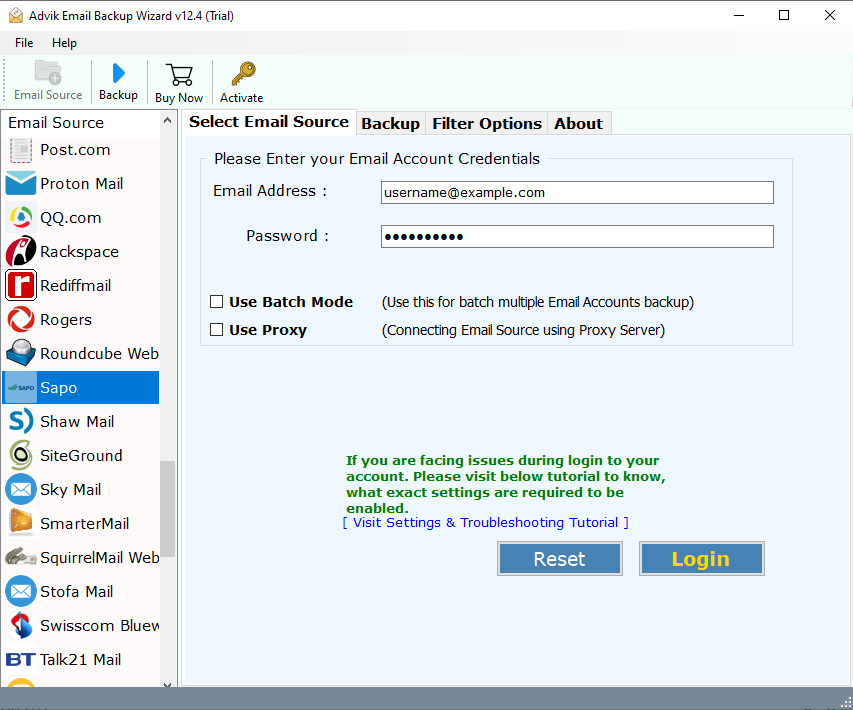Screen dimensions: 853x710
Task: Click the source list scroll down arrow
Action: coord(168,684)
